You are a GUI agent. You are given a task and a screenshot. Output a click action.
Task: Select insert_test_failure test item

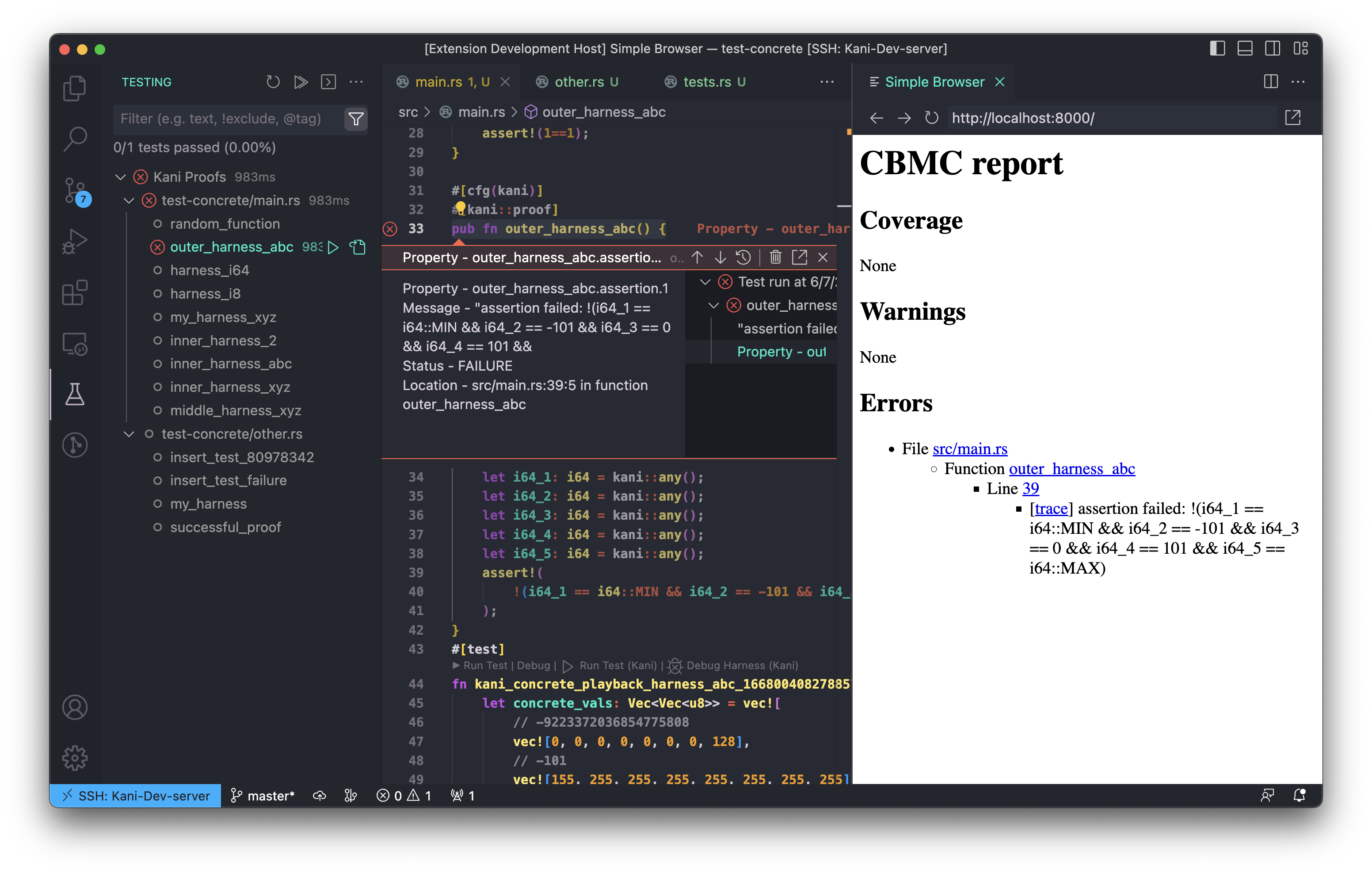pyautogui.click(x=228, y=481)
